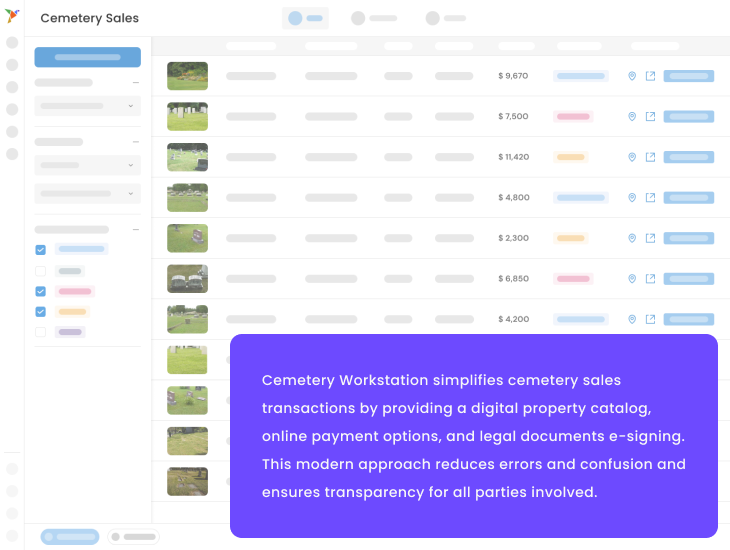The image size is (730, 550).
Task: Open the second sidebar filter dropdown
Action: (88, 165)
